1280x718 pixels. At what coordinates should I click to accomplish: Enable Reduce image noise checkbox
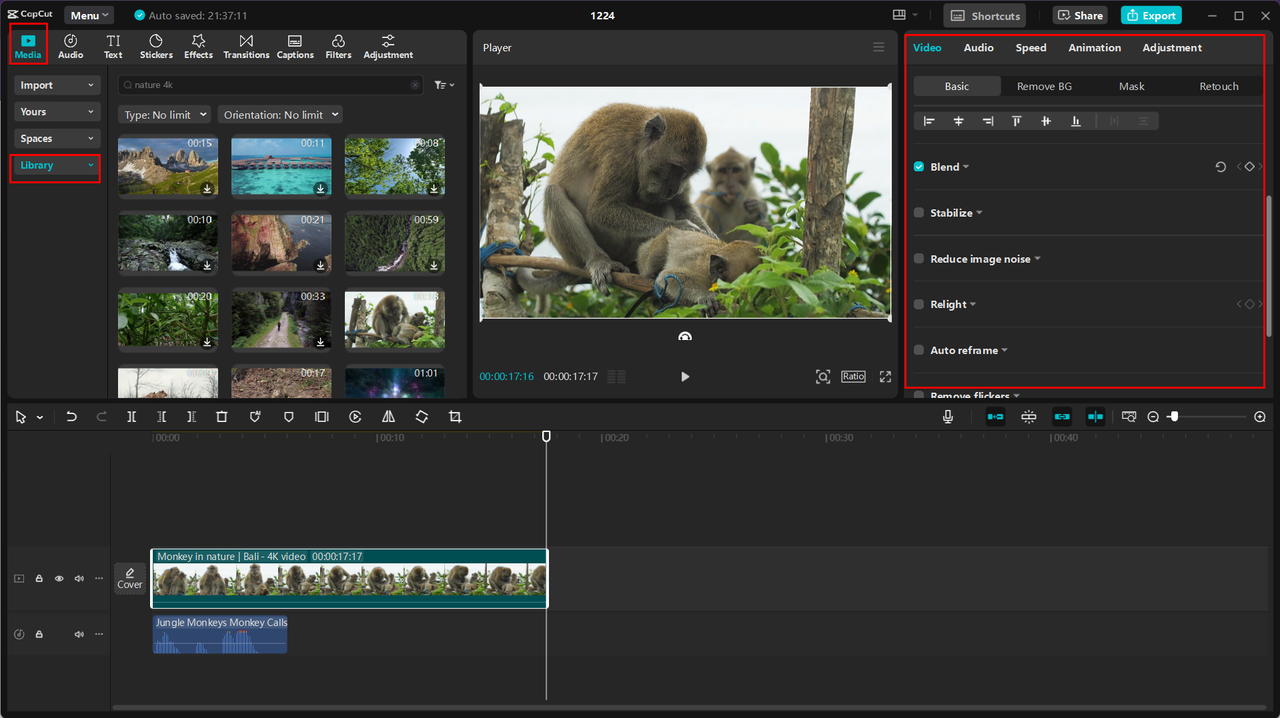tap(919, 259)
